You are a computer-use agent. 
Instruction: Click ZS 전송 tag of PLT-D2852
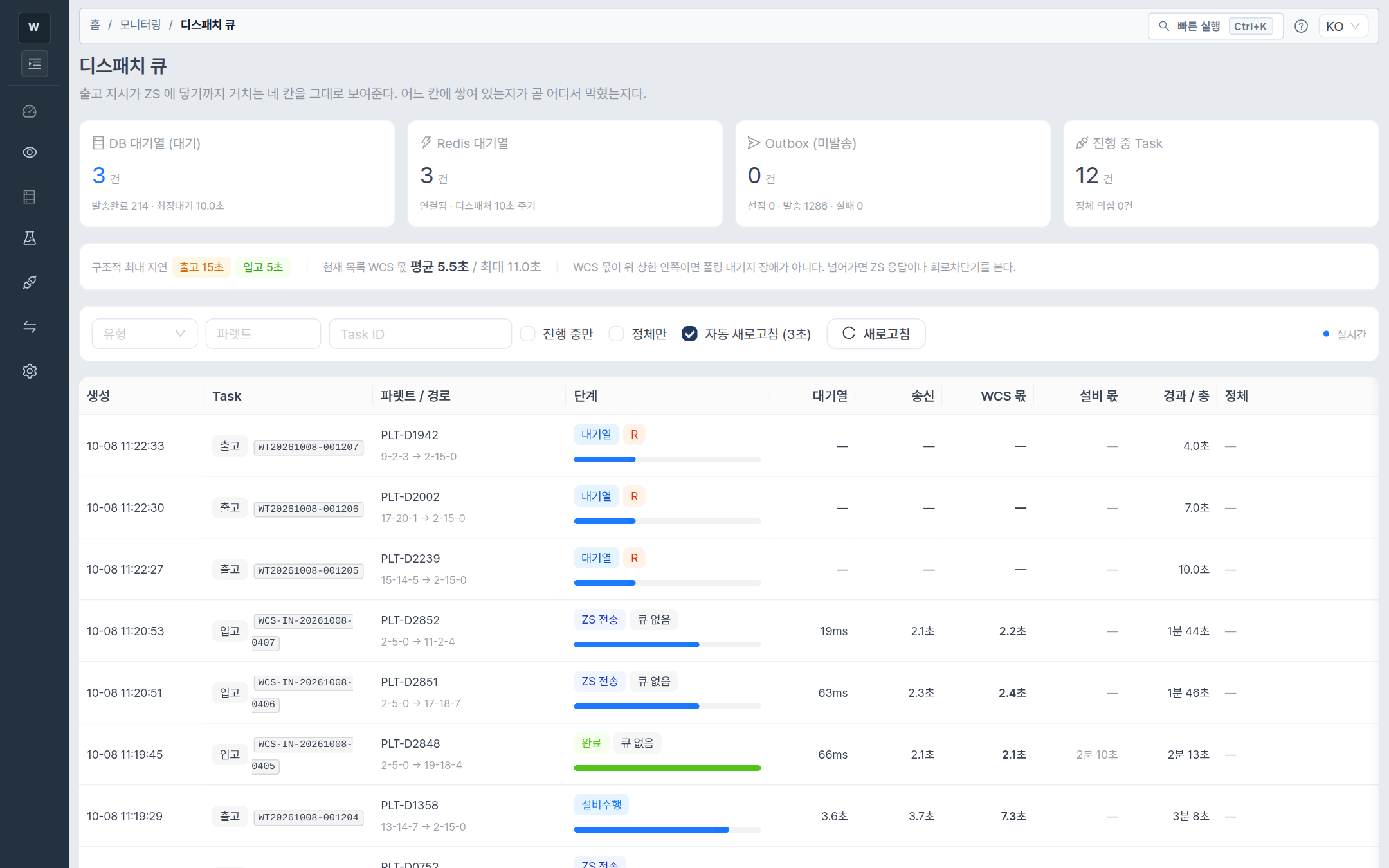tap(599, 619)
